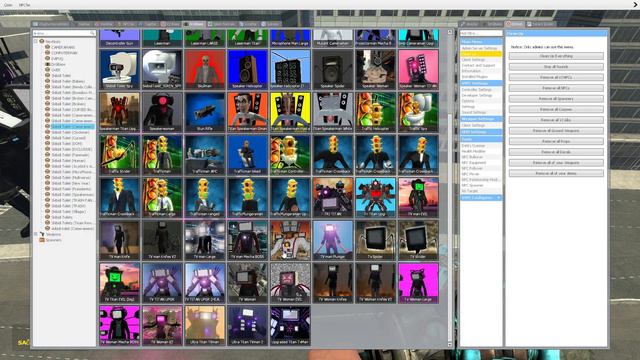This screenshot has height=360, width=640.
Task: Open the Spawners tree item
Action: click(53, 240)
